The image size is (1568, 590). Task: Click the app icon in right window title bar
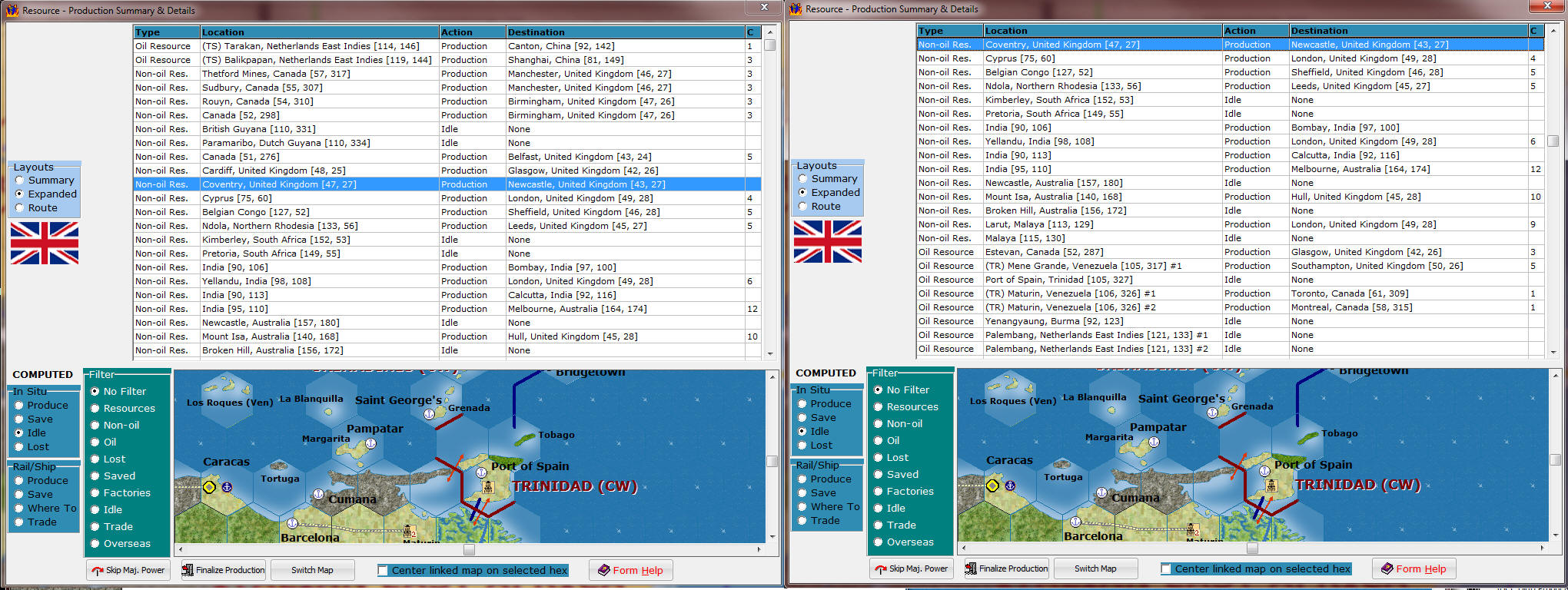click(796, 8)
